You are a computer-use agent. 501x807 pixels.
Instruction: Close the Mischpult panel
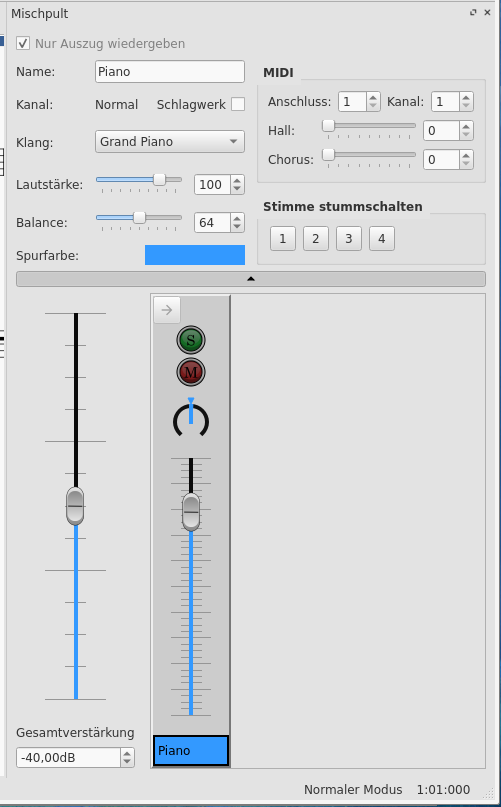click(x=487, y=13)
